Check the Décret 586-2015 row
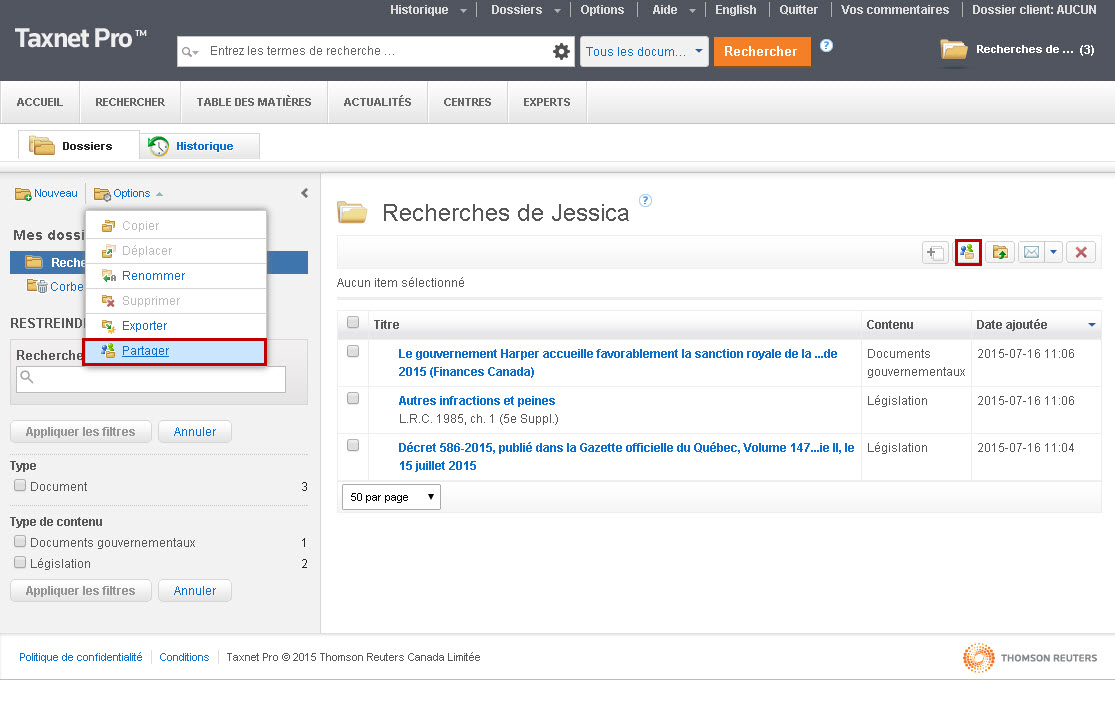This screenshot has width=1115, height=713. (x=353, y=445)
